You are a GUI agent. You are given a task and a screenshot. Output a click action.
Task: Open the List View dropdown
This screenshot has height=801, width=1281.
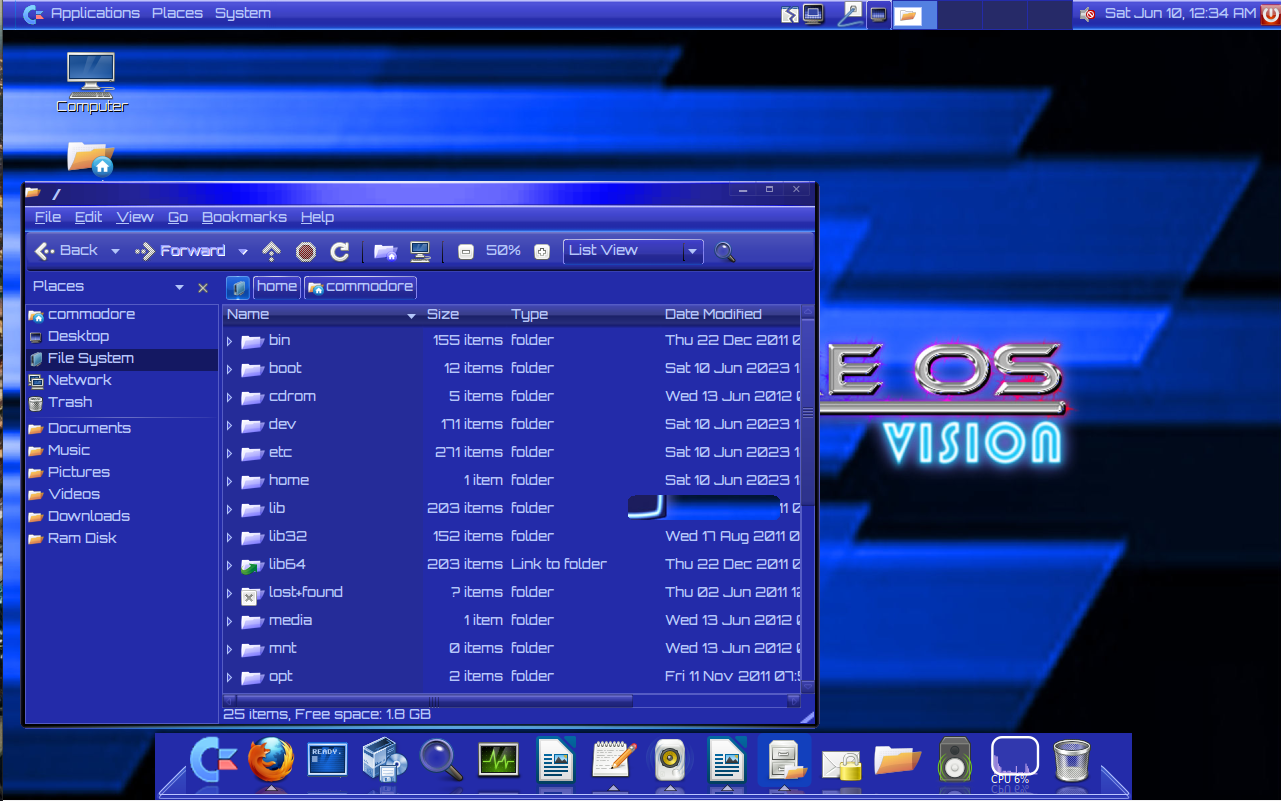coord(633,251)
